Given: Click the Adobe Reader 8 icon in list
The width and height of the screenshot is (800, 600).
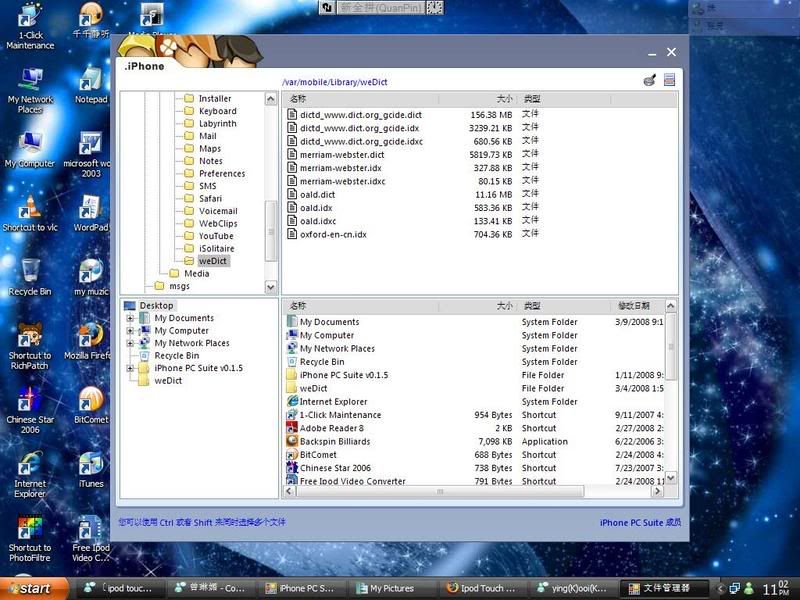Looking at the screenshot, I should click(292, 428).
